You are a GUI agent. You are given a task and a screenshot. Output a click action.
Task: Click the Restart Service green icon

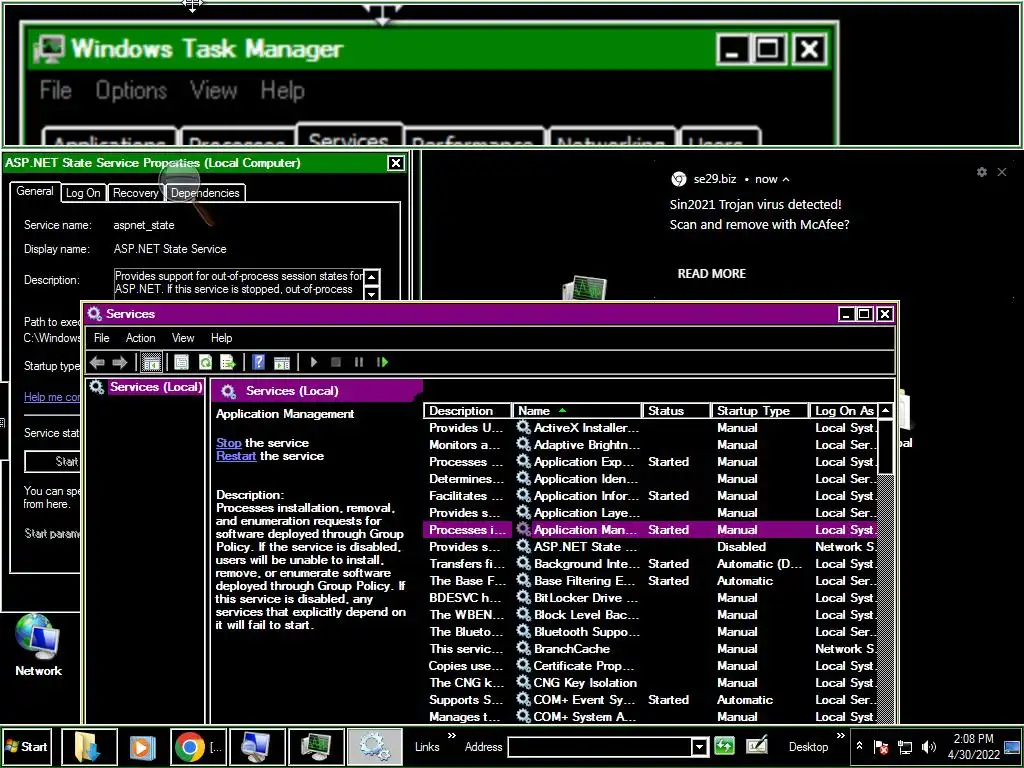click(382, 362)
